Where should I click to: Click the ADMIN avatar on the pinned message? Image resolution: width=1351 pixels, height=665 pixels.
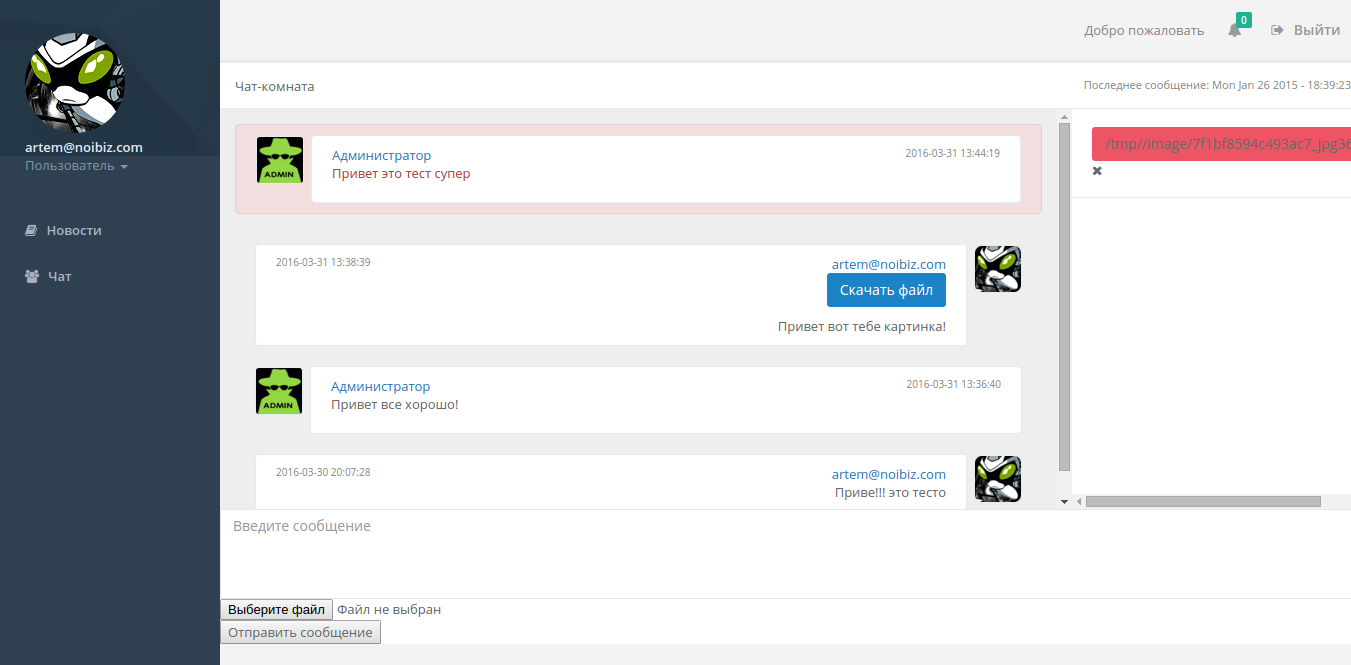279,160
